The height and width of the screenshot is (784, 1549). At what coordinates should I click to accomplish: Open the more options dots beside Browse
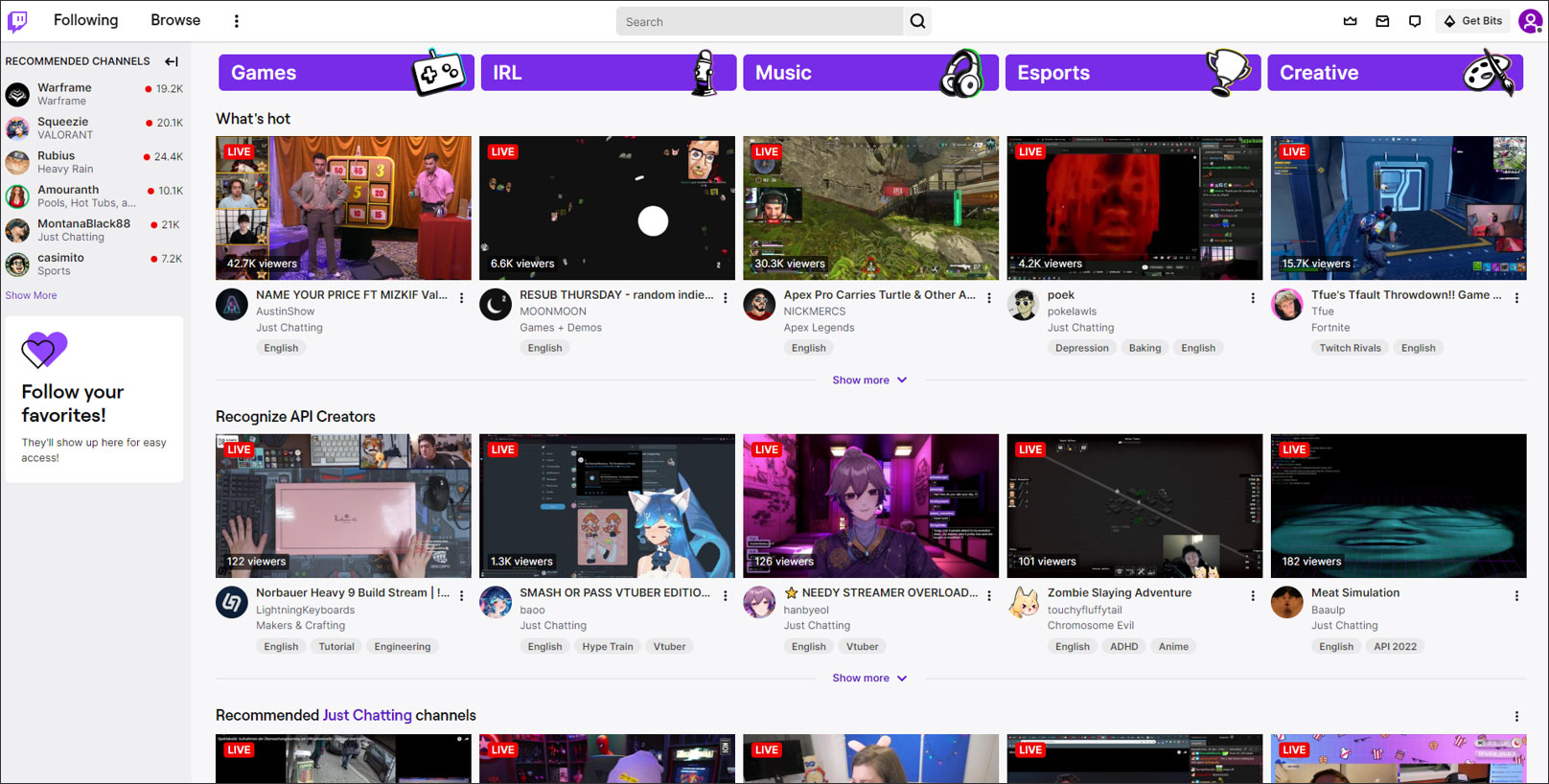point(236,21)
